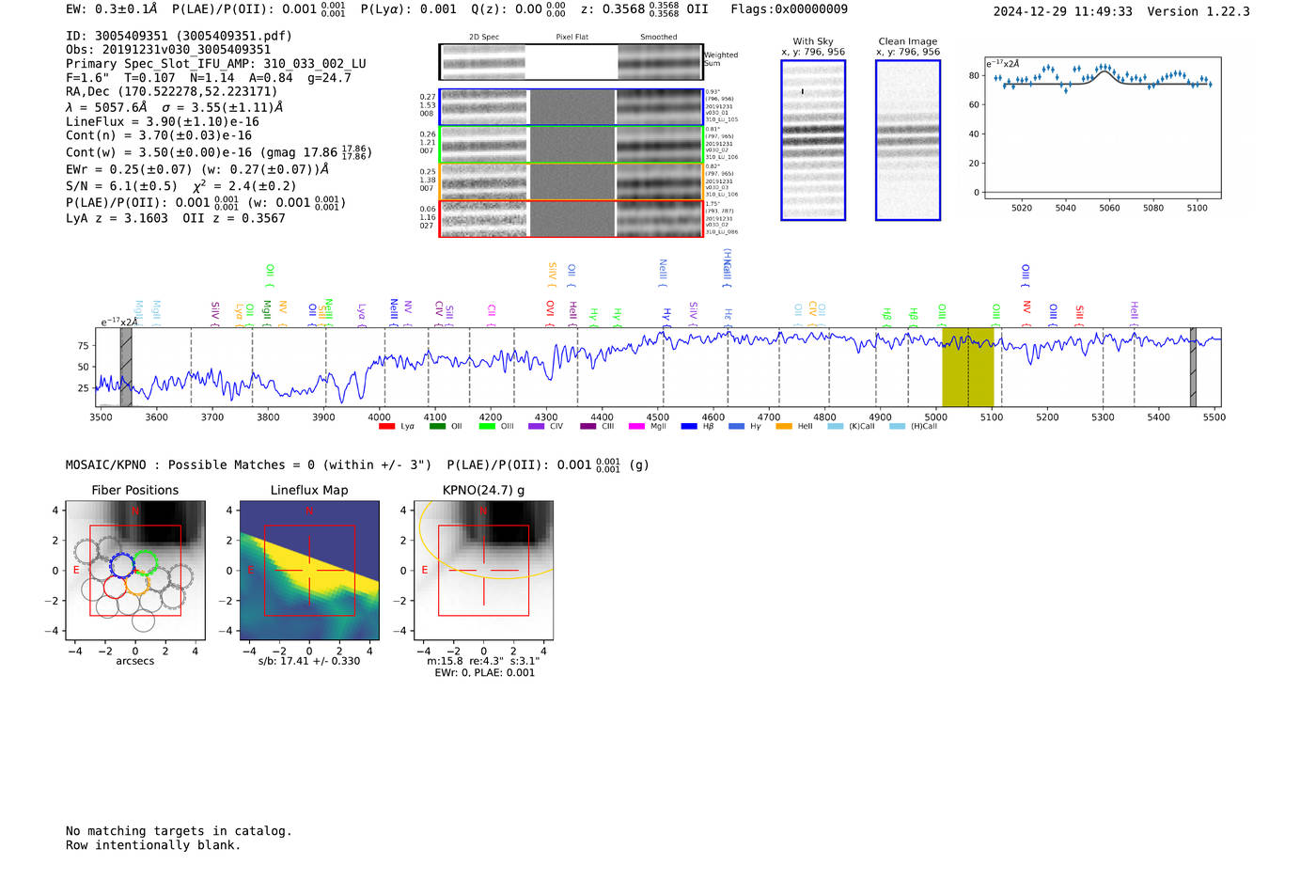The height and width of the screenshot is (896, 1316).
Task: Click the Fiber Positions image
Action: click(x=135, y=571)
